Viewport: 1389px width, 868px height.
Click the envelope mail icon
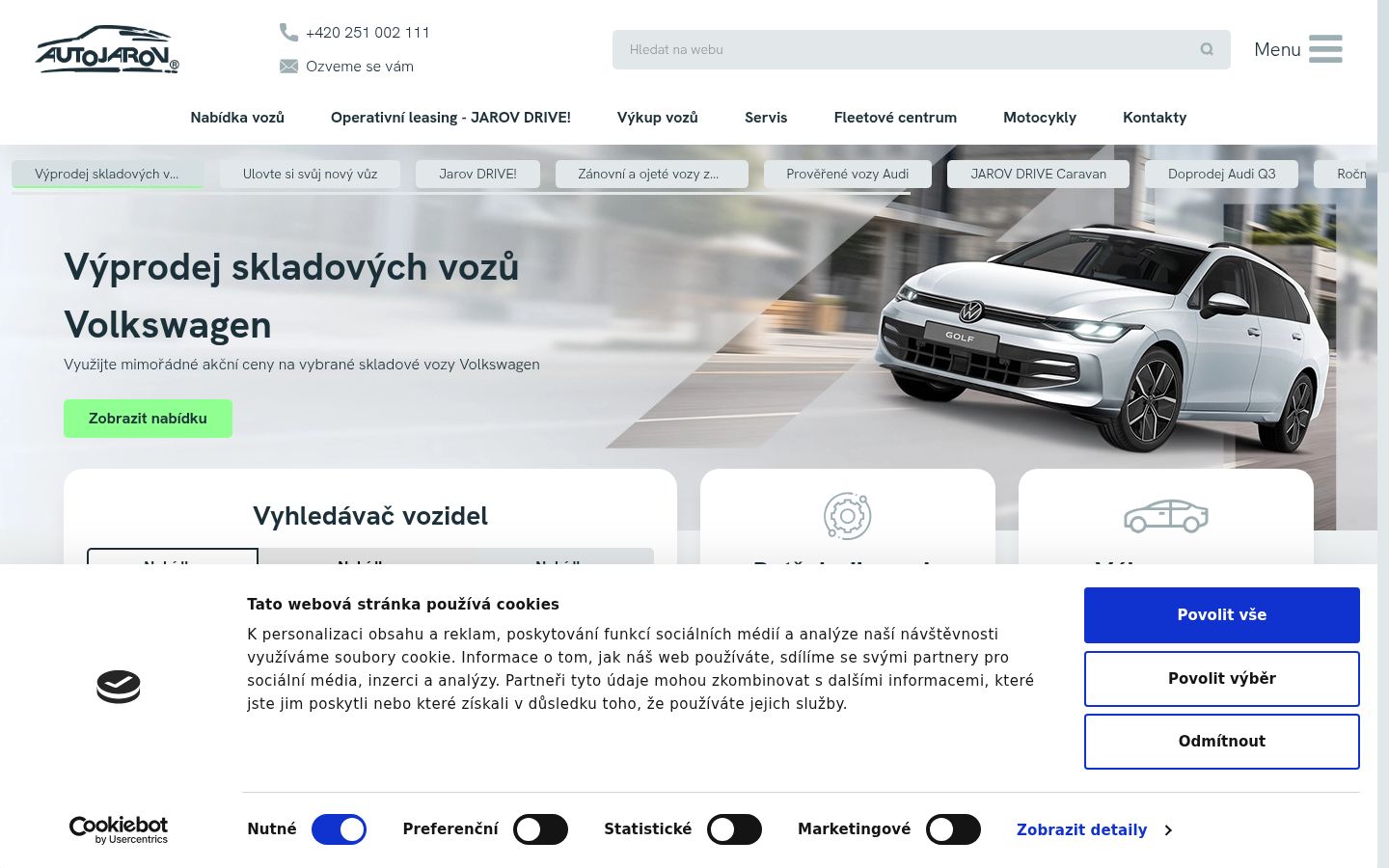click(x=288, y=66)
